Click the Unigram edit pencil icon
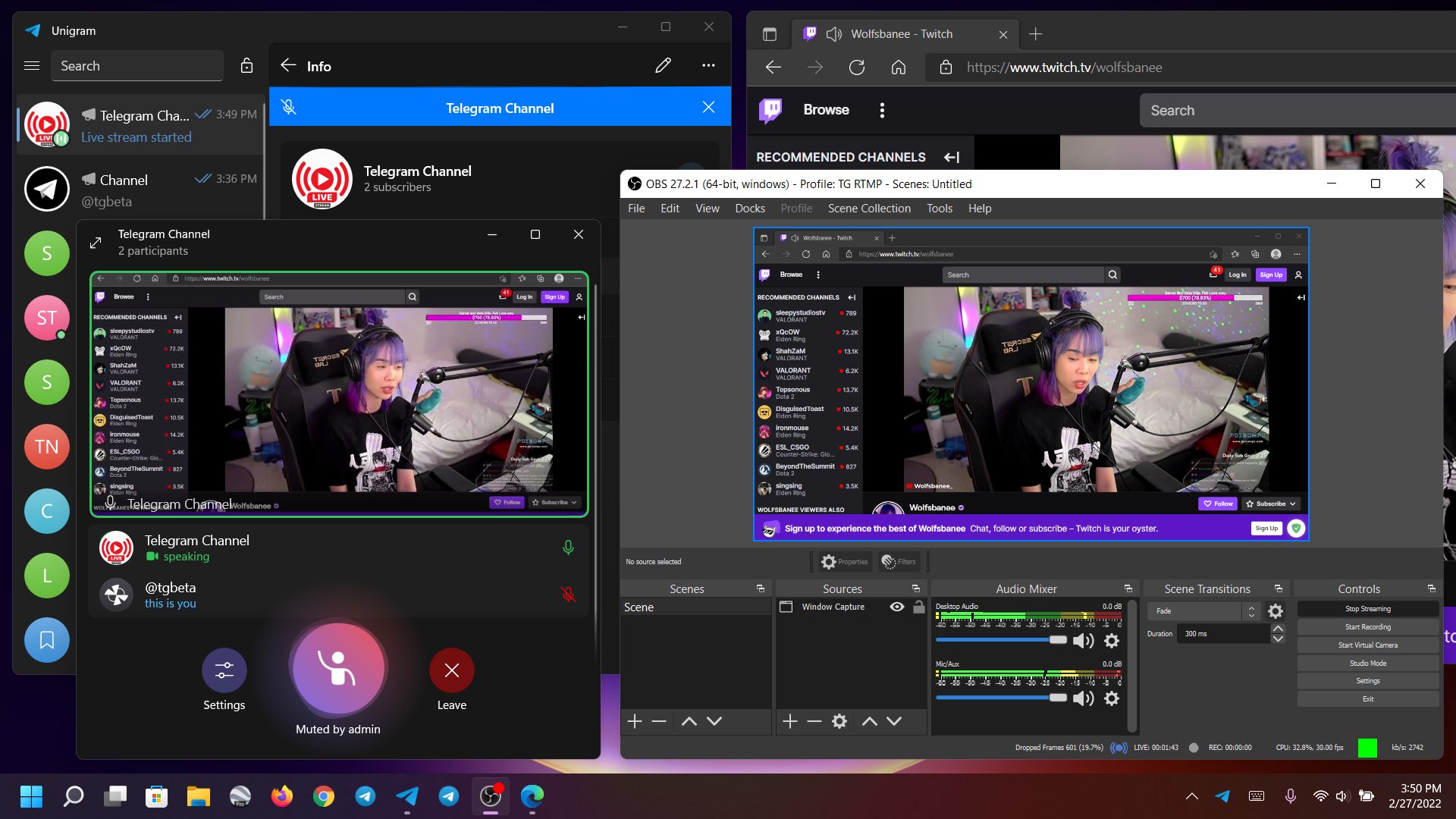1456x819 pixels. click(663, 66)
